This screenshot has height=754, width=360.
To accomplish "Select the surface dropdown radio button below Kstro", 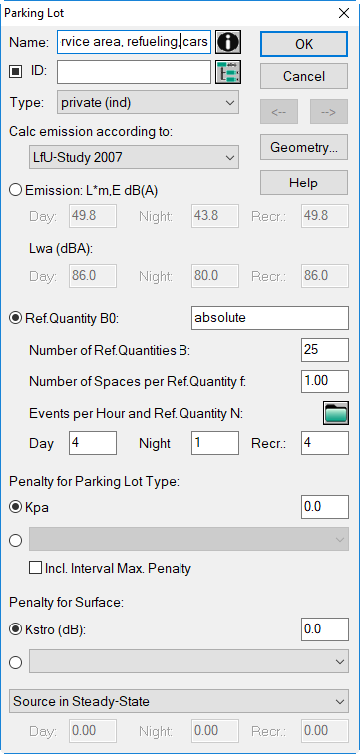I will tap(16, 662).
